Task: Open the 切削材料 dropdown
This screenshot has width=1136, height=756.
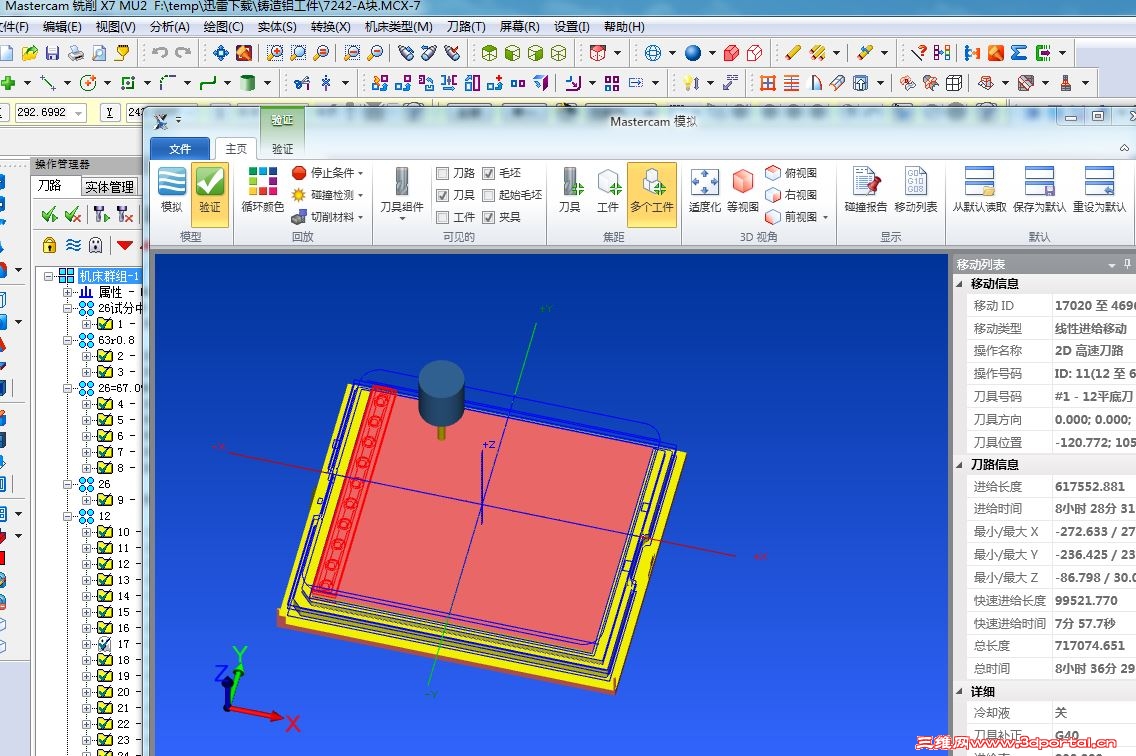Action: (x=327, y=216)
